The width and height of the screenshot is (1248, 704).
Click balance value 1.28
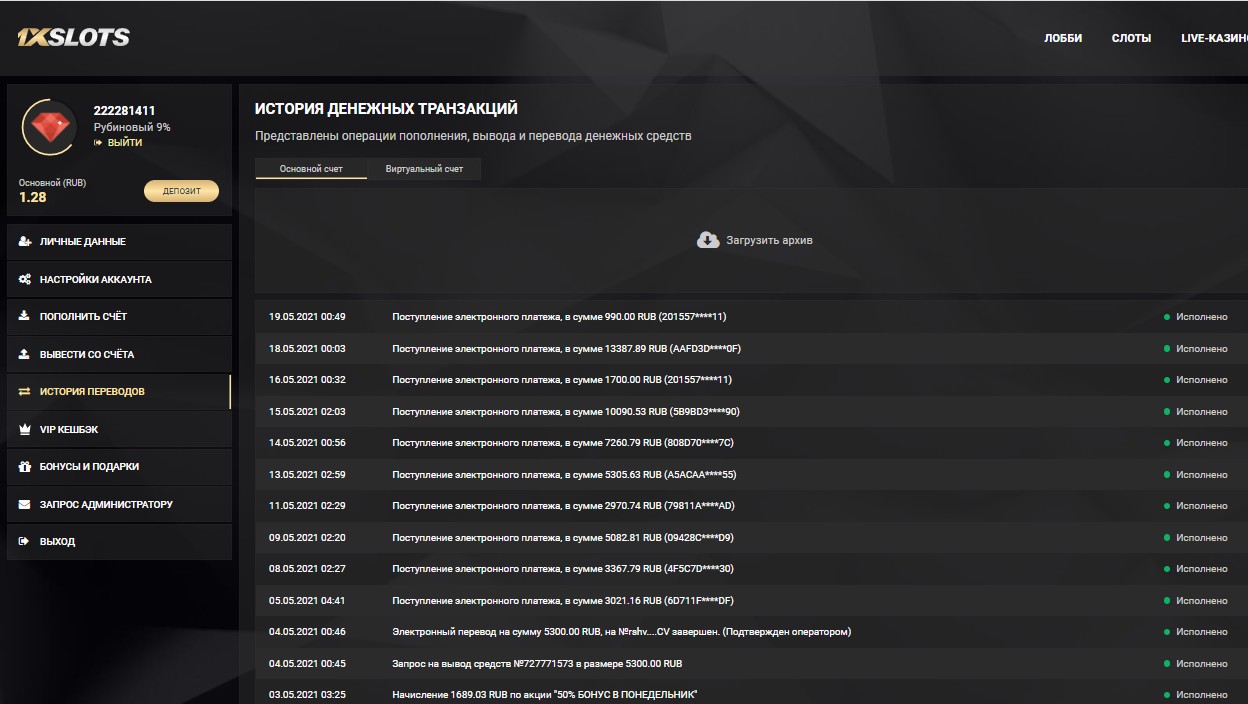33,197
